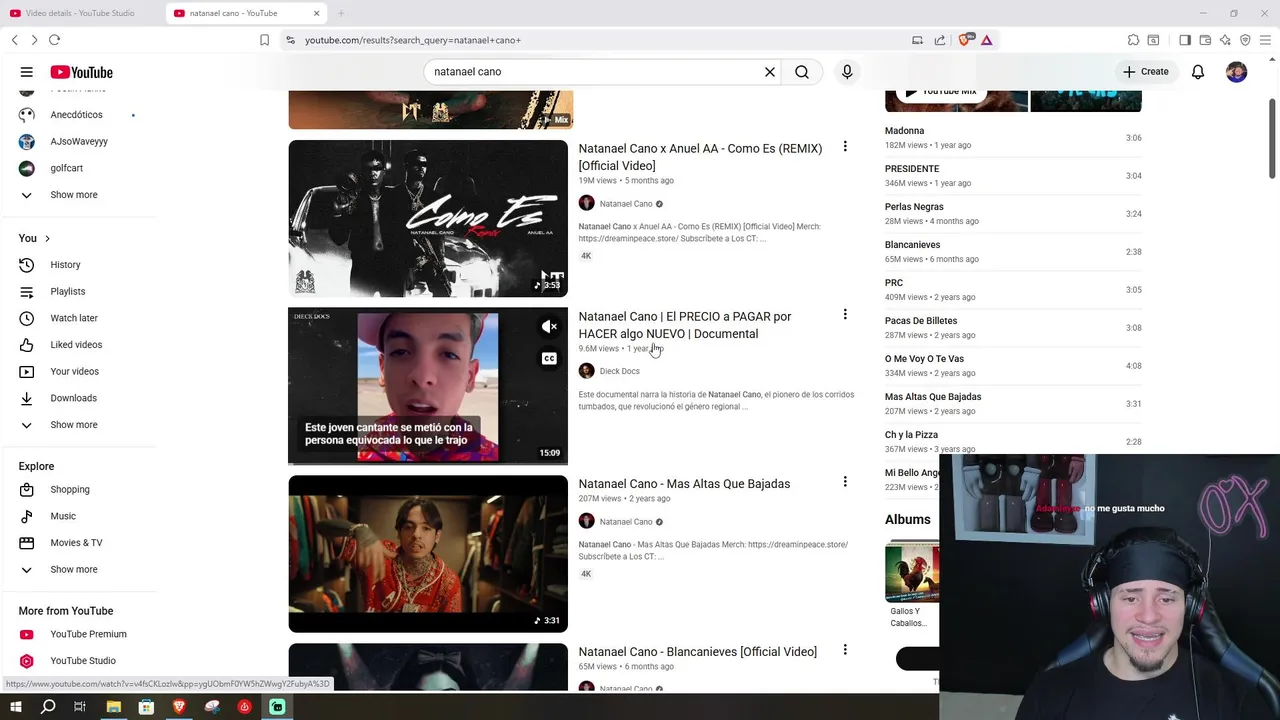This screenshot has height=720, width=1280.
Task: Start voice search with microphone icon
Action: (x=847, y=72)
